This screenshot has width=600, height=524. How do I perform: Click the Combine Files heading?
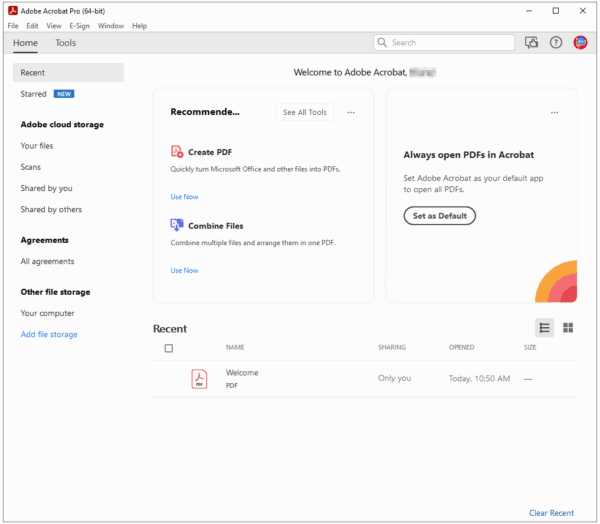pos(215,226)
